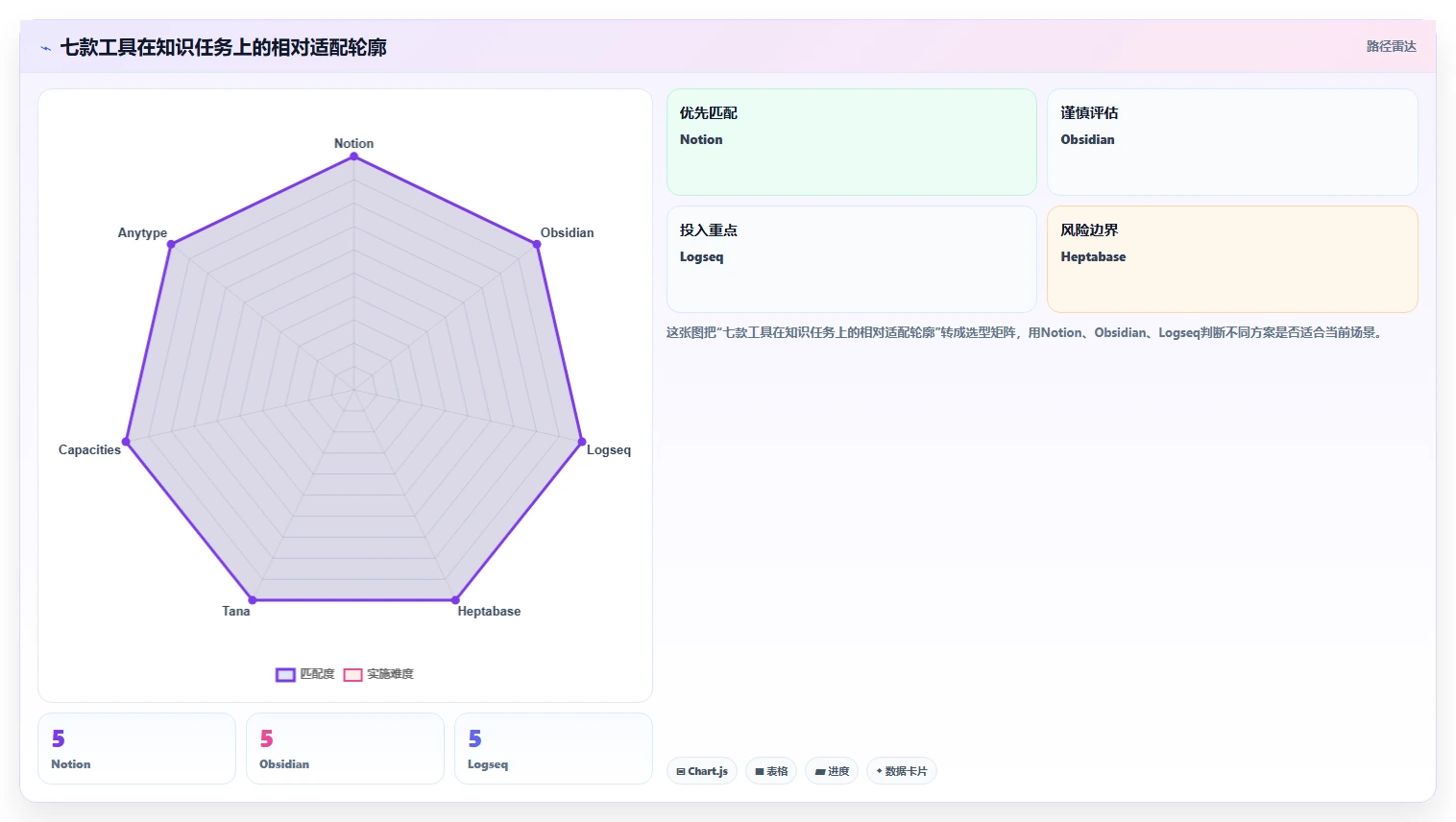This screenshot has width=1456, height=822.
Task: Click the Logseq data point on radar
Action: [x=582, y=442]
